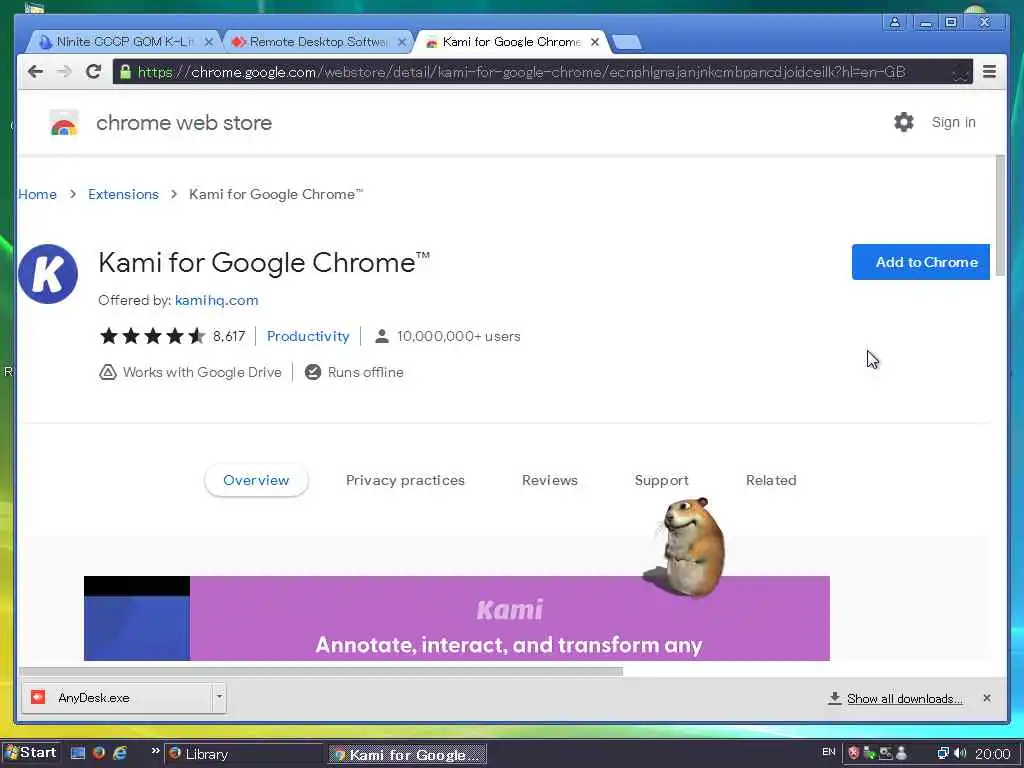This screenshot has height=768, width=1024.
Task: Click the browser forward arrow
Action: (64, 71)
